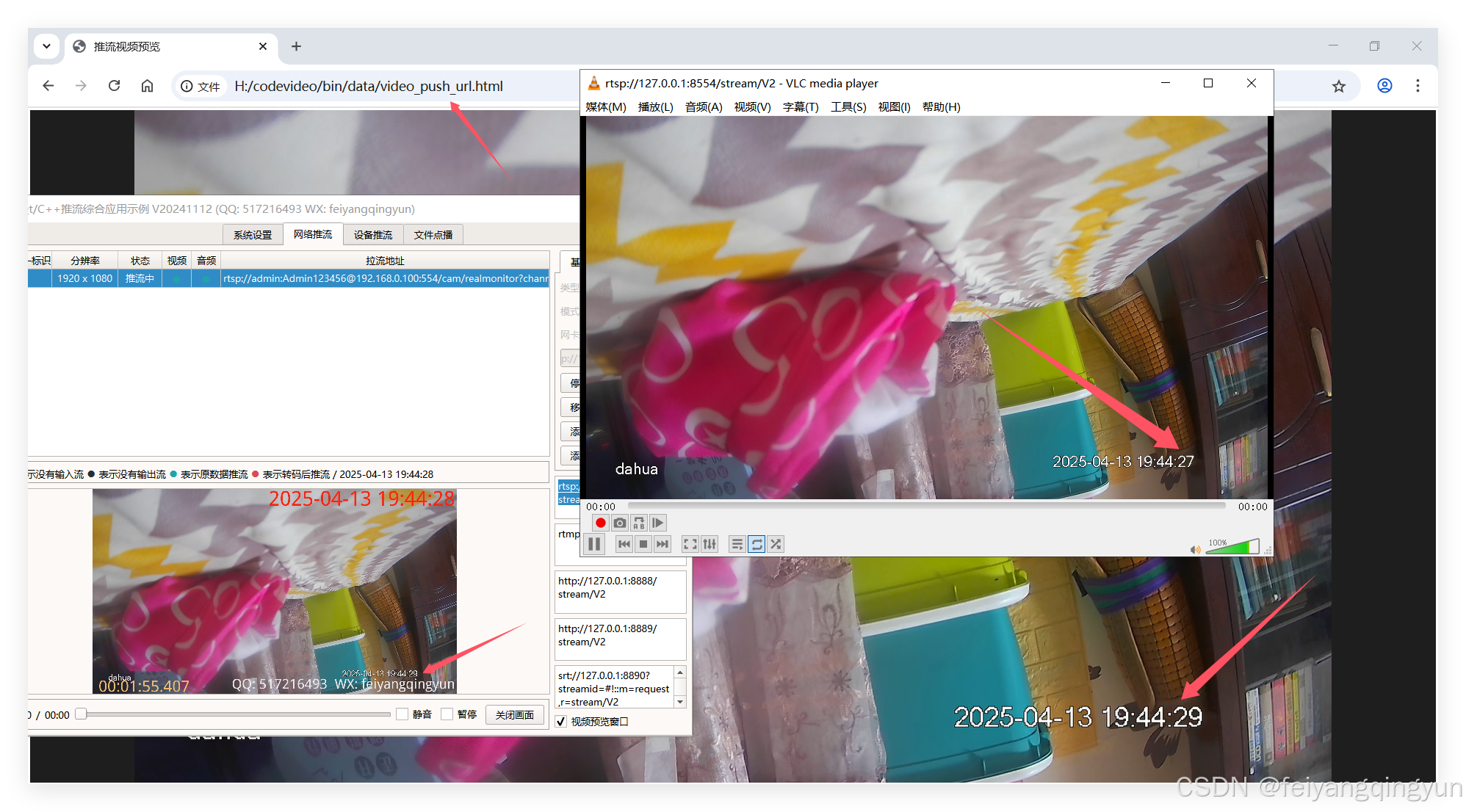Mute VLC with the speaker icon

pos(1195,549)
